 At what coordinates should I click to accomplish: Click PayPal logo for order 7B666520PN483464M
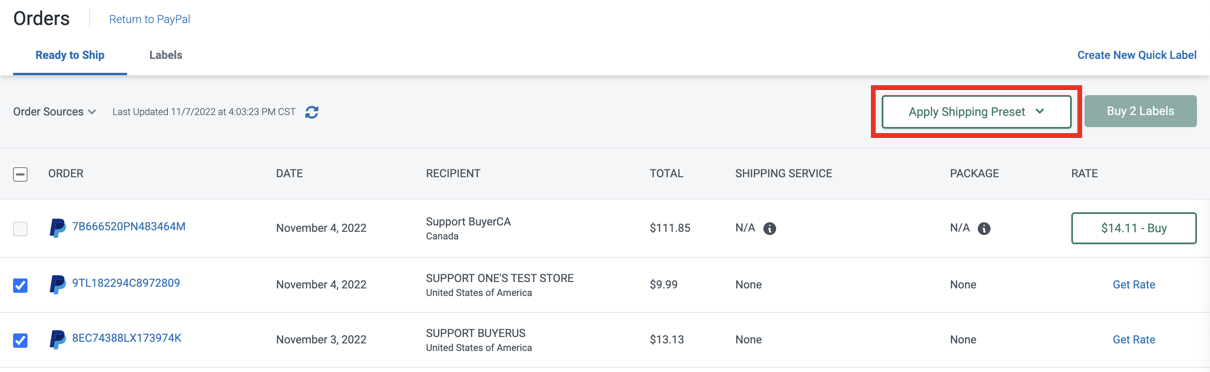click(58, 228)
